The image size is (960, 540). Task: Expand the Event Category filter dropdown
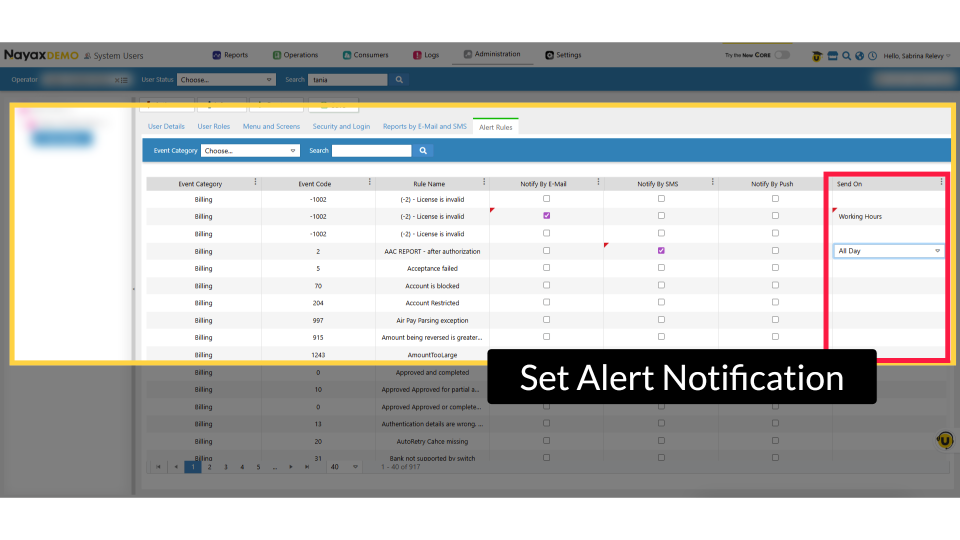point(250,151)
